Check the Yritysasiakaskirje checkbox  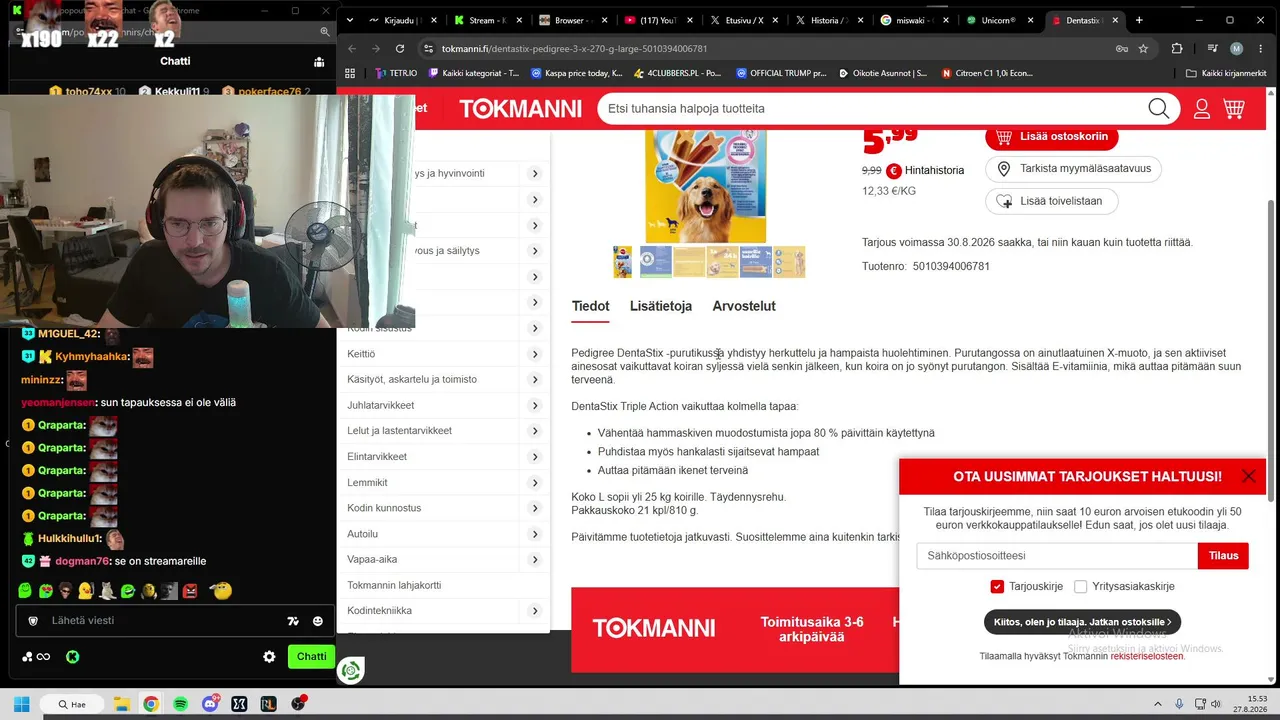[1080, 587]
